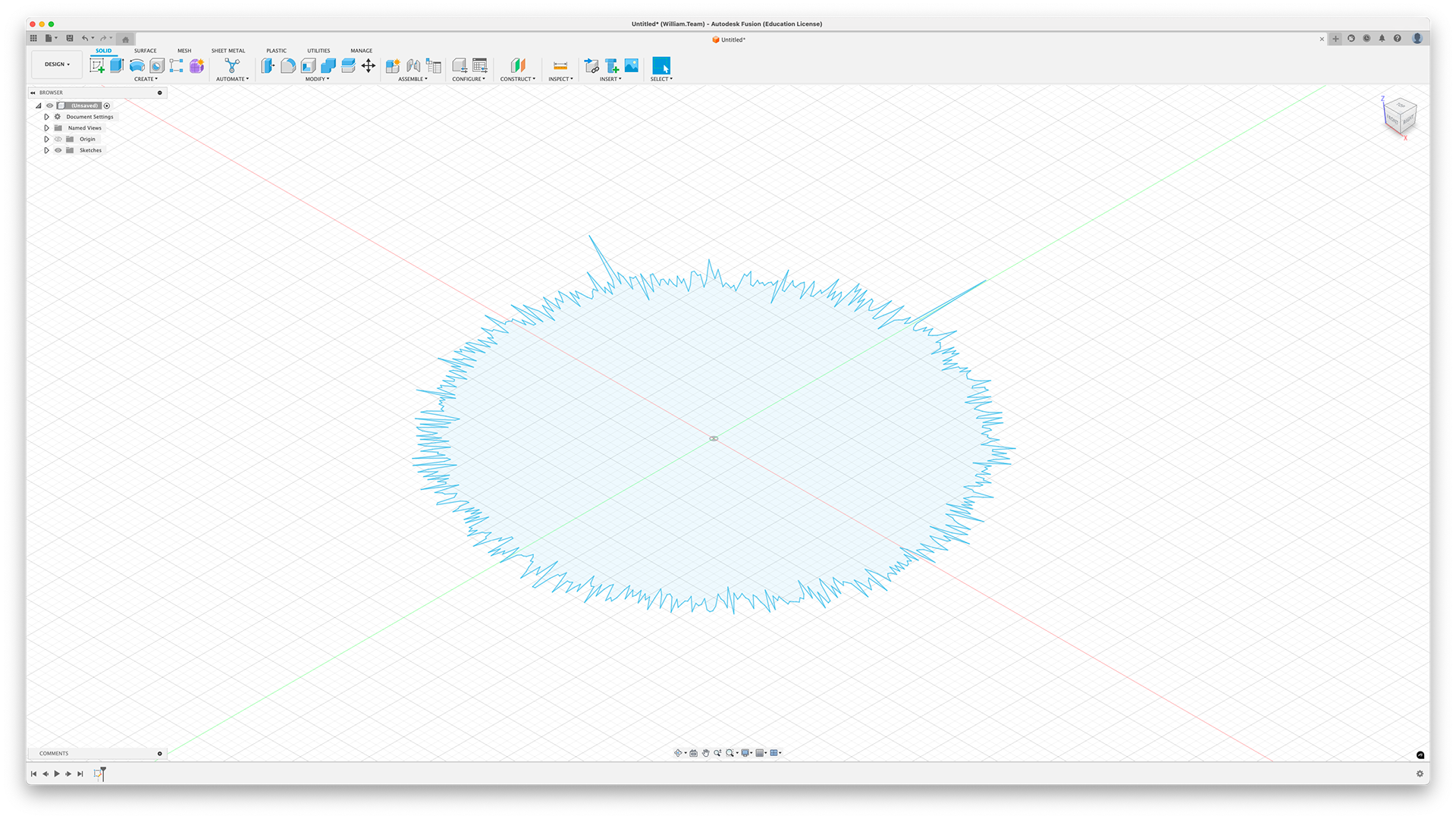Viewport: 1456px width, 819px height.
Task: Add a new document tab with plus
Action: coord(1335,39)
